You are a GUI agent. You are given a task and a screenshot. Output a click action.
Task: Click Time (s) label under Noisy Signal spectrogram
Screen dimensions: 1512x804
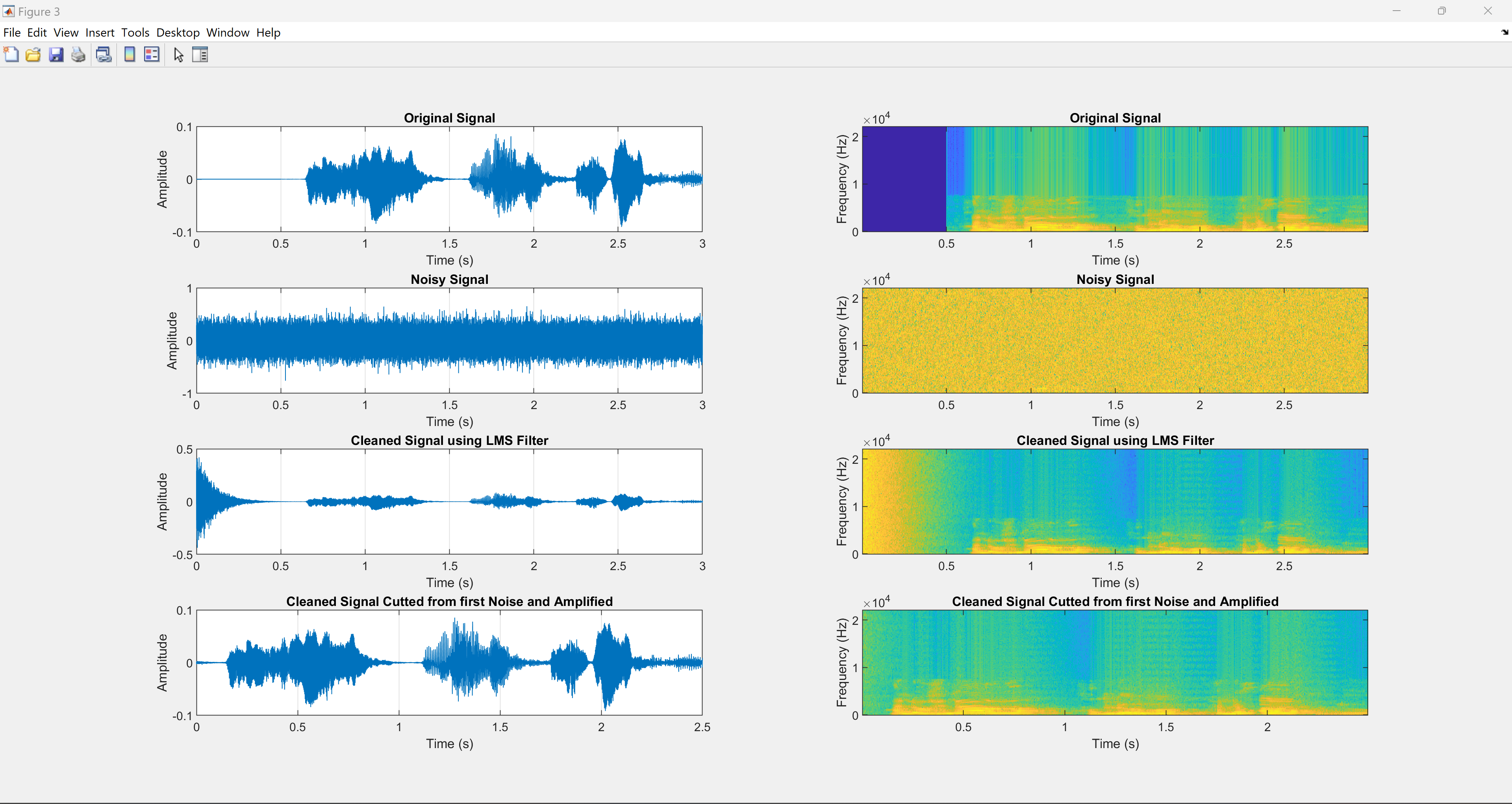1115,421
